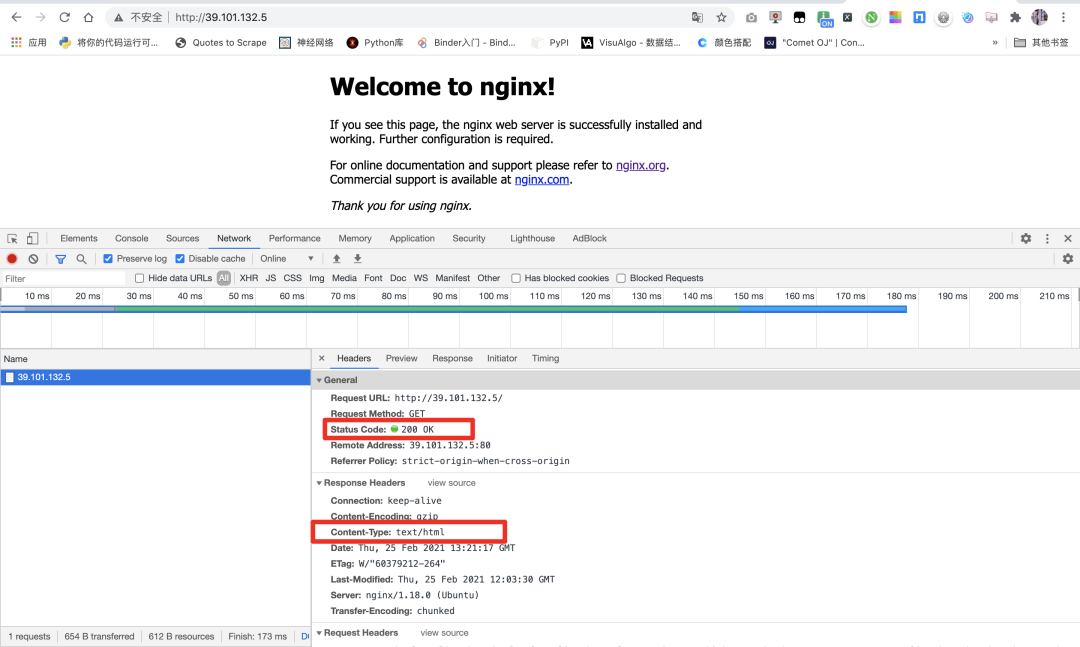The width and height of the screenshot is (1080, 647).
Task: Open the Lighthouse tab
Action: [532, 238]
